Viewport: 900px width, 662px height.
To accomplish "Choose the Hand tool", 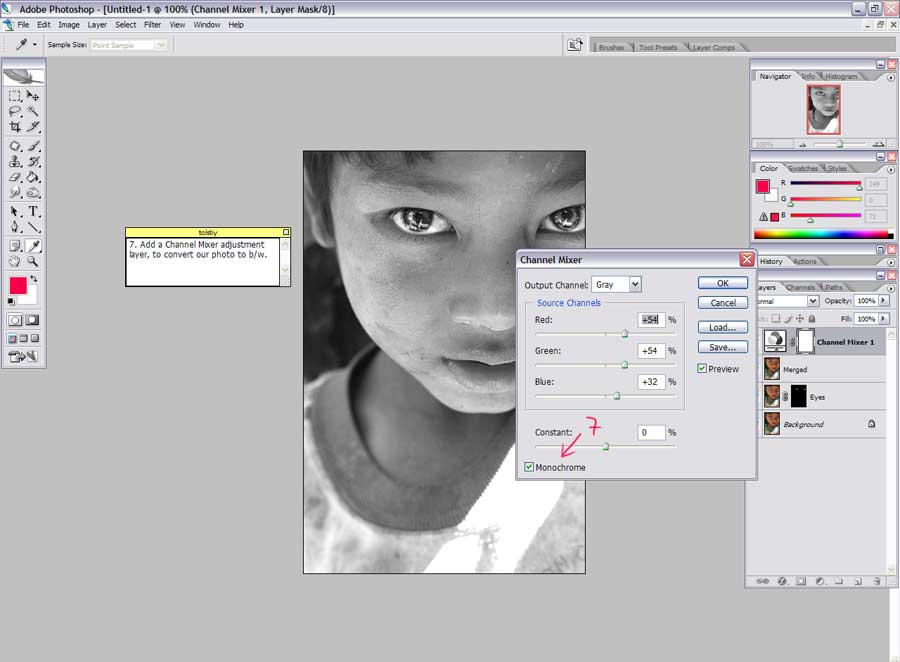I will click(15, 262).
